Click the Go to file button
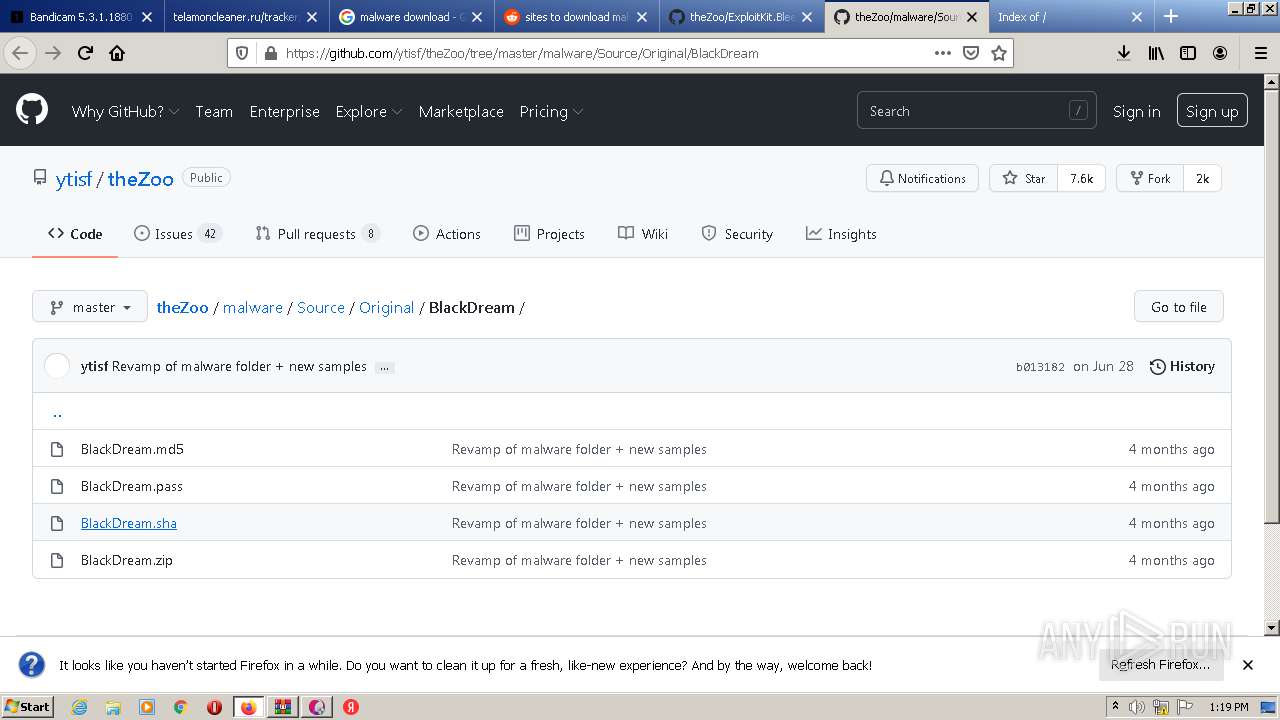The height and width of the screenshot is (720, 1280). pyautogui.click(x=1178, y=307)
